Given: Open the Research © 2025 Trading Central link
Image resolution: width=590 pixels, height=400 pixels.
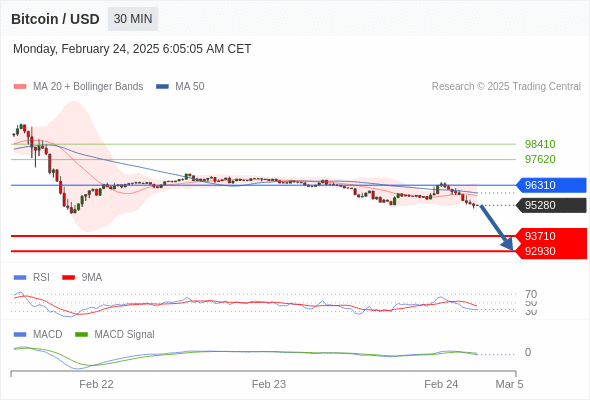Looking at the screenshot, I should [x=506, y=87].
